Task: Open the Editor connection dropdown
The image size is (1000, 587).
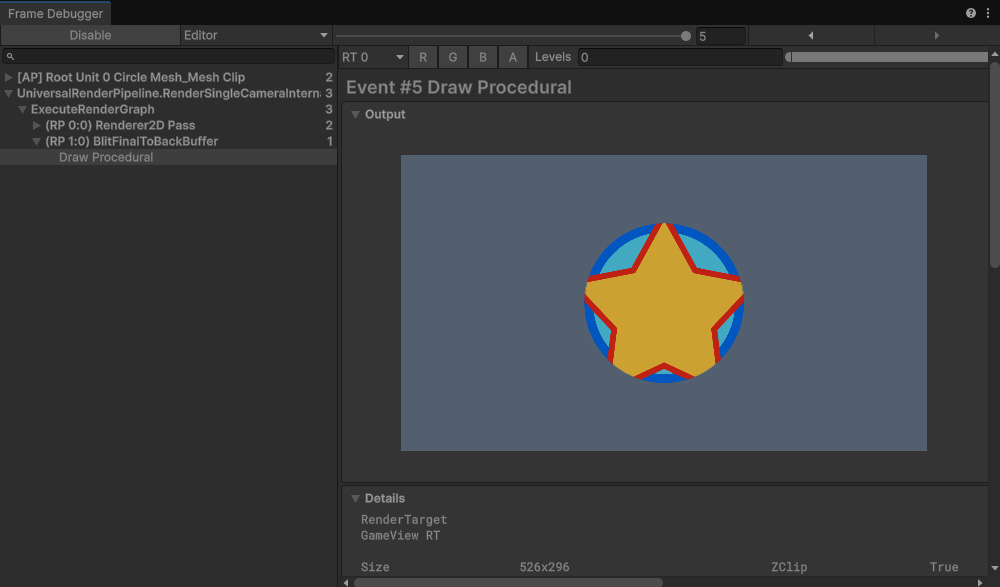Action: (256, 35)
